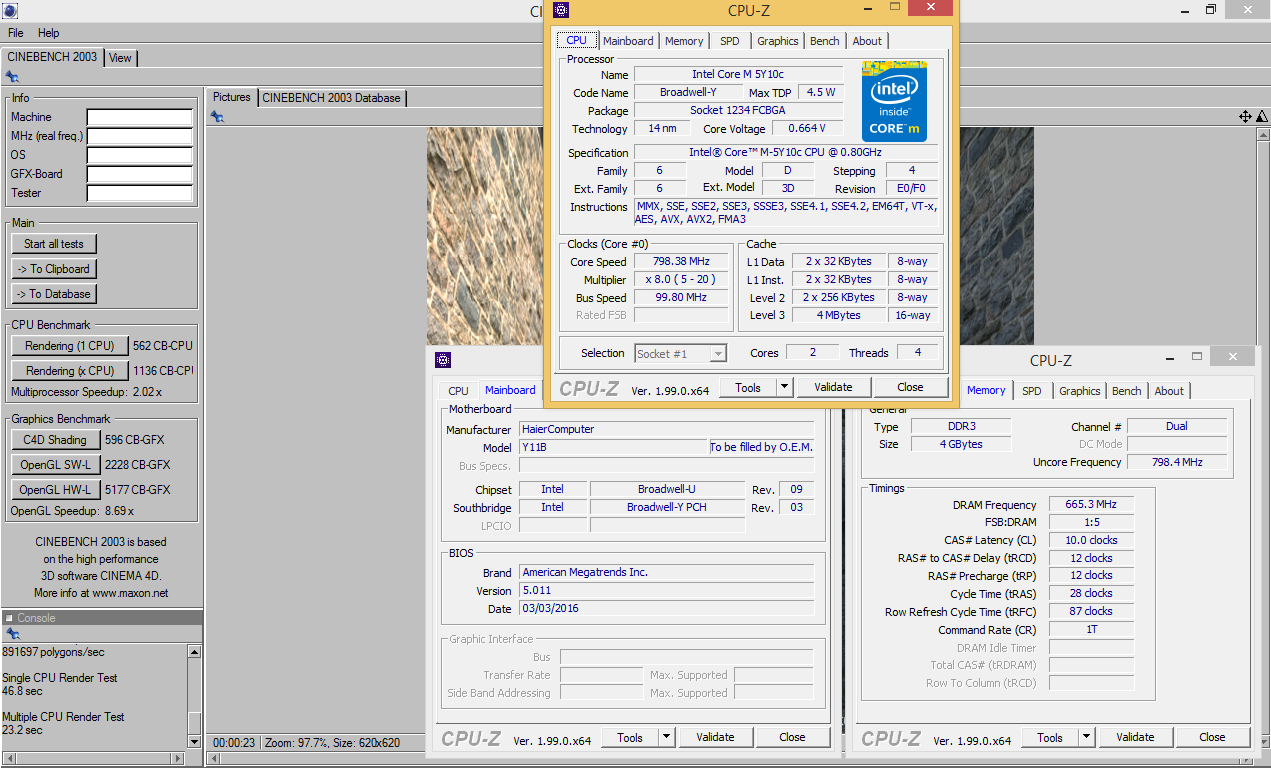
Task: Open the About tab in the front CPU-Z window
Action: pos(867,41)
